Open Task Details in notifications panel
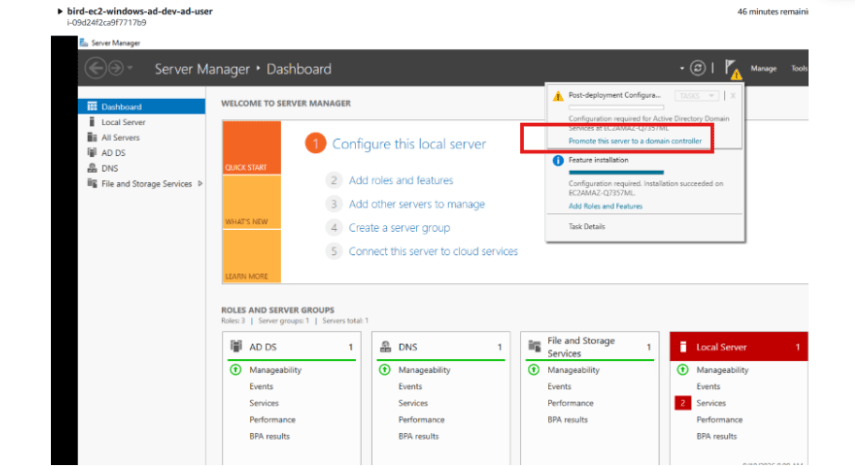 point(587,226)
